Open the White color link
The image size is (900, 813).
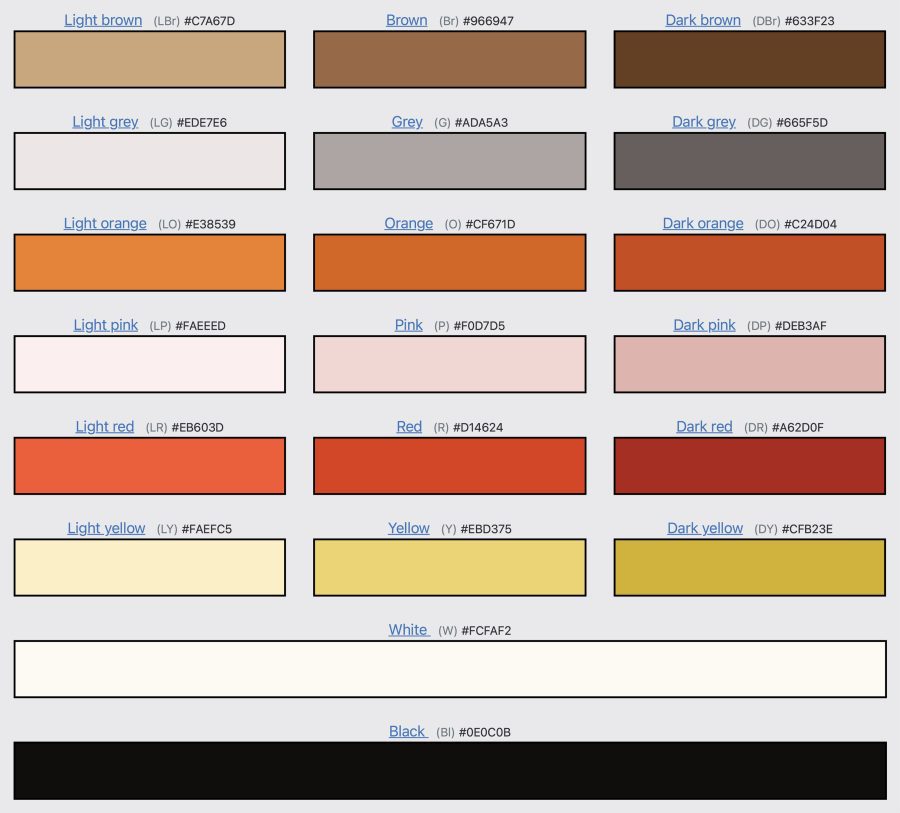408,629
